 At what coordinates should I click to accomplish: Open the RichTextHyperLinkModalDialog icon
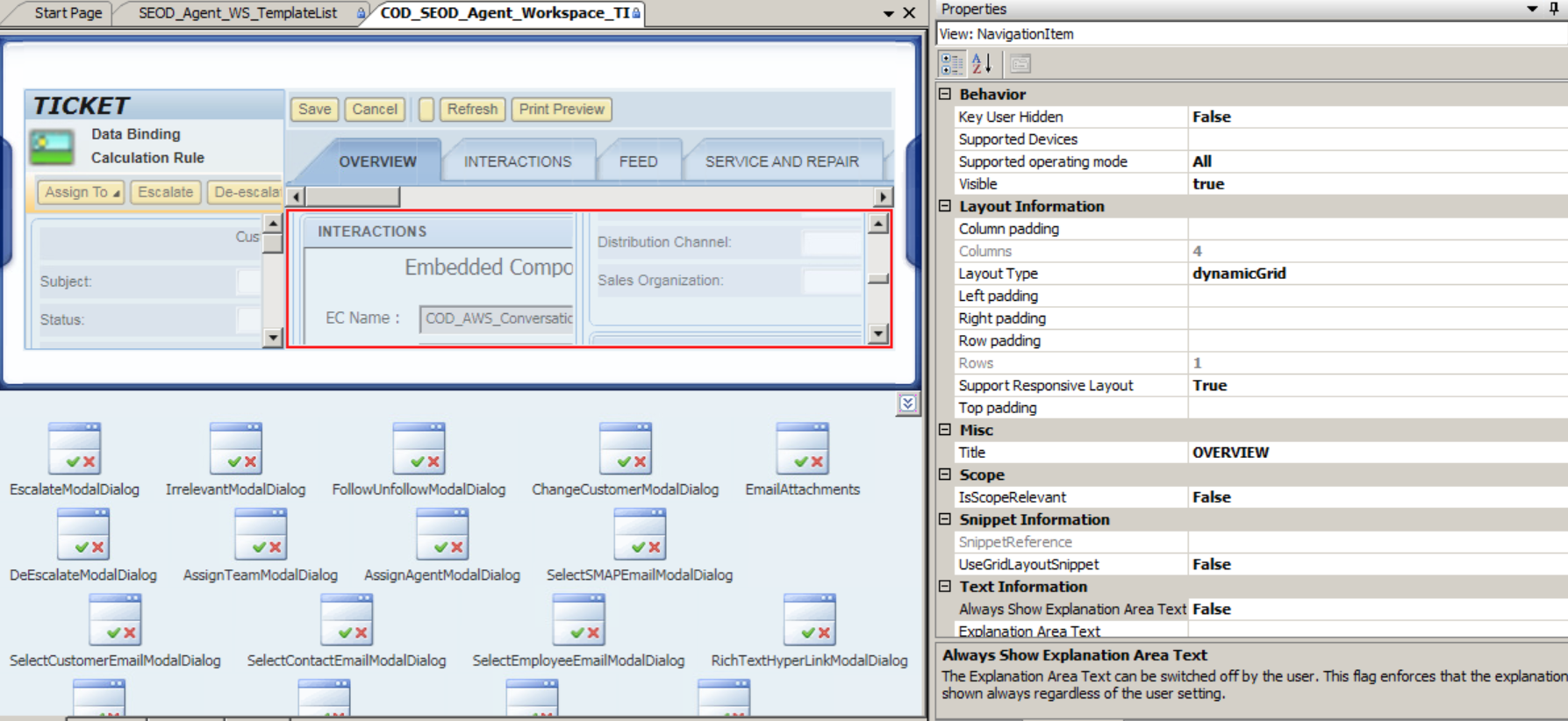(x=809, y=620)
